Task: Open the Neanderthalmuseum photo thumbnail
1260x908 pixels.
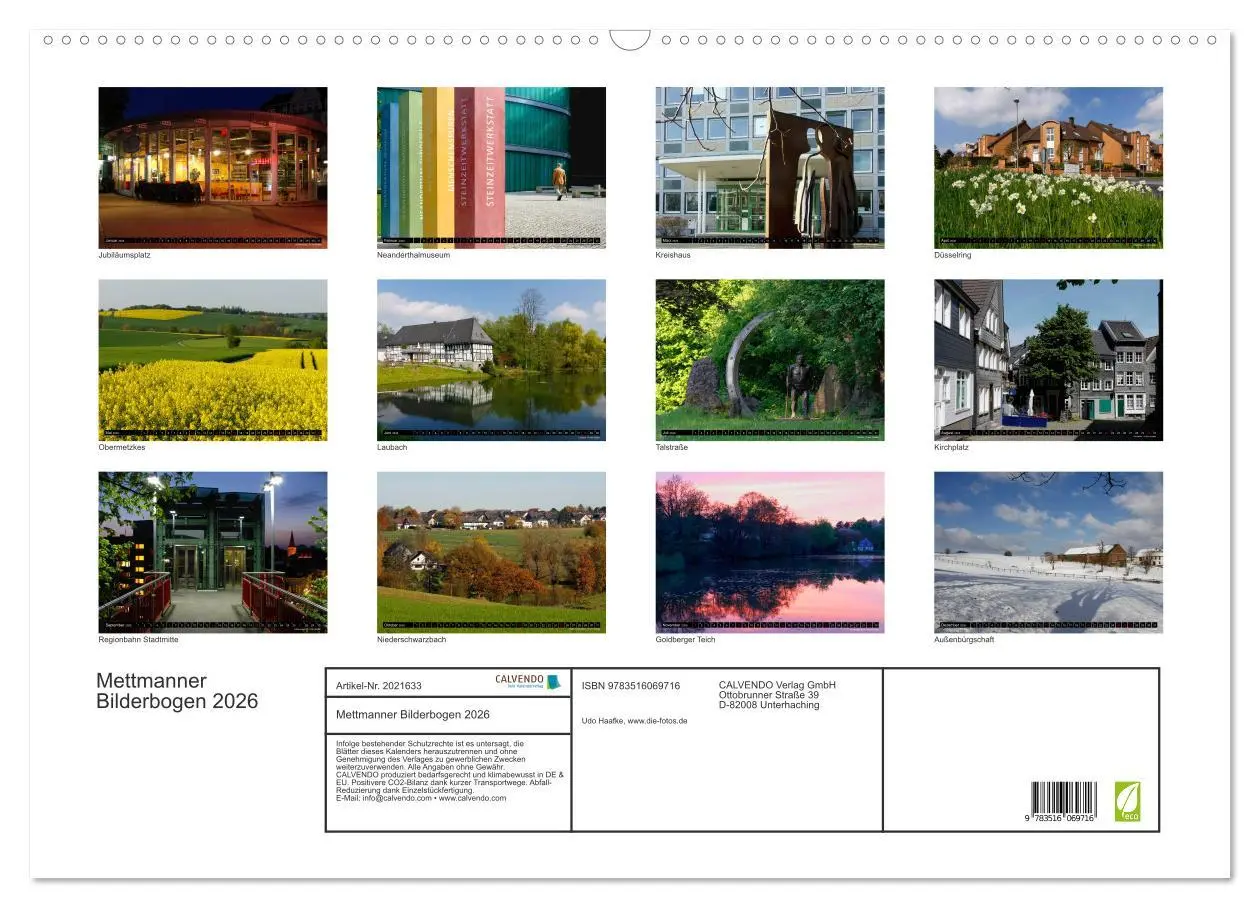Action: 491,167
